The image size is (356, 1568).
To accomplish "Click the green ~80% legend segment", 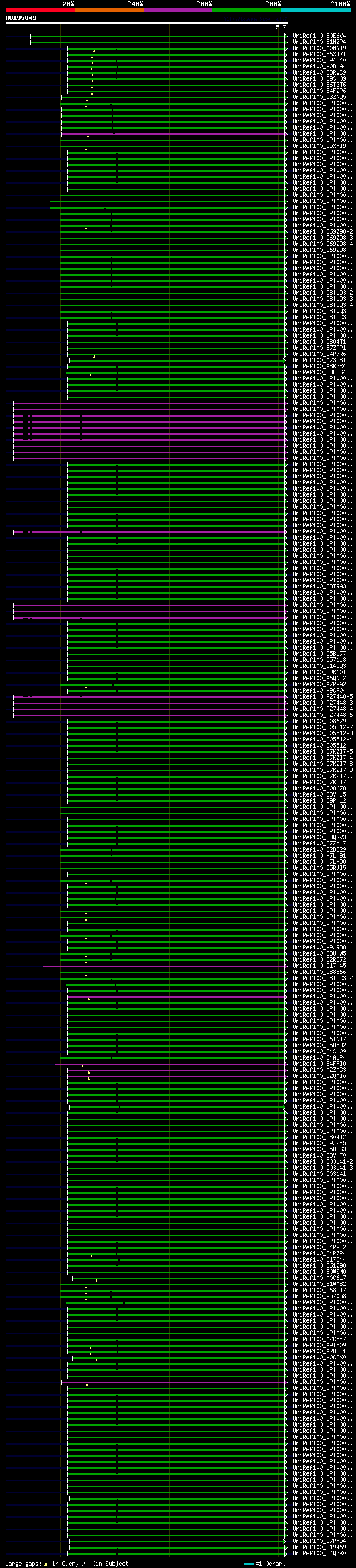I will (x=247, y=10).
